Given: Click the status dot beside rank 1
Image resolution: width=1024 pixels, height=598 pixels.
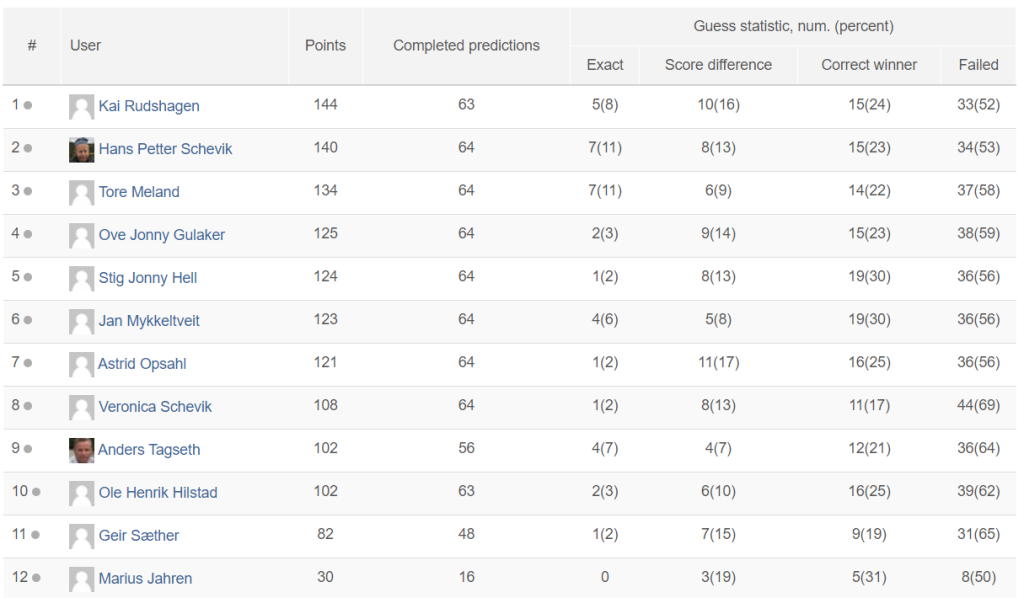Looking at the screenshot, I should [x=28, y=105].
